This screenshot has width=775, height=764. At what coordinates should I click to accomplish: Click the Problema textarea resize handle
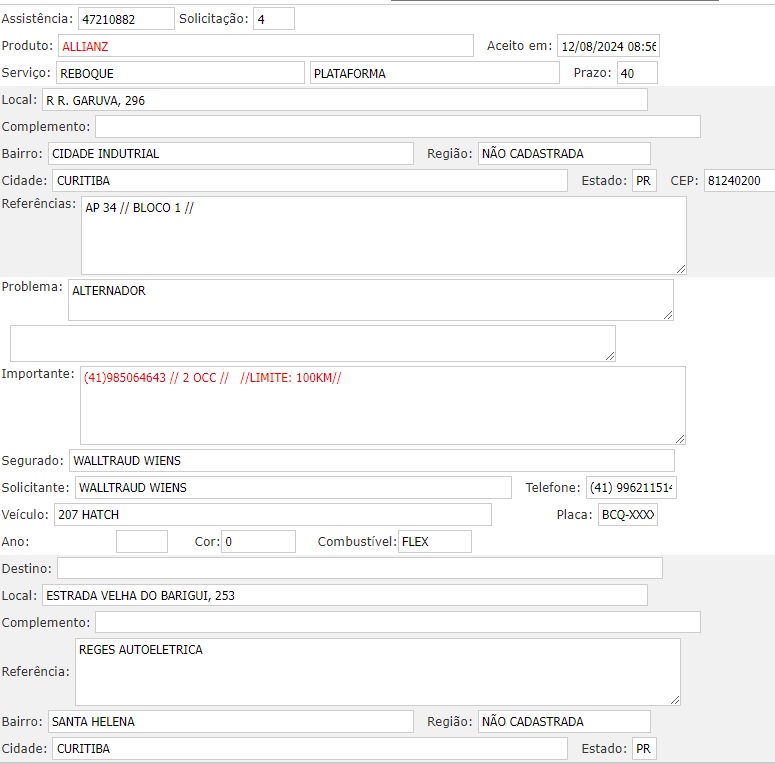pos(668,315)
